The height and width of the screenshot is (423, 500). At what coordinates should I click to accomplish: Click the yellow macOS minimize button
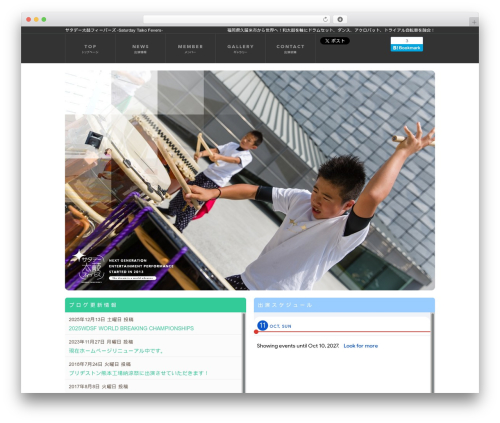[36, 19]
